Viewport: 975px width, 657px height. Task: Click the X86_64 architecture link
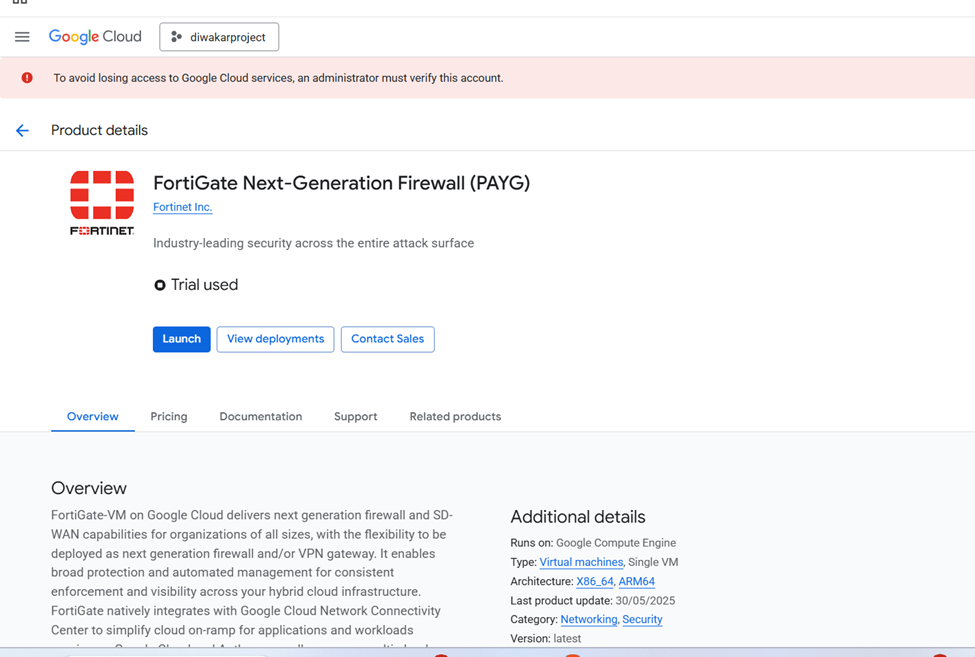point(595,582)
